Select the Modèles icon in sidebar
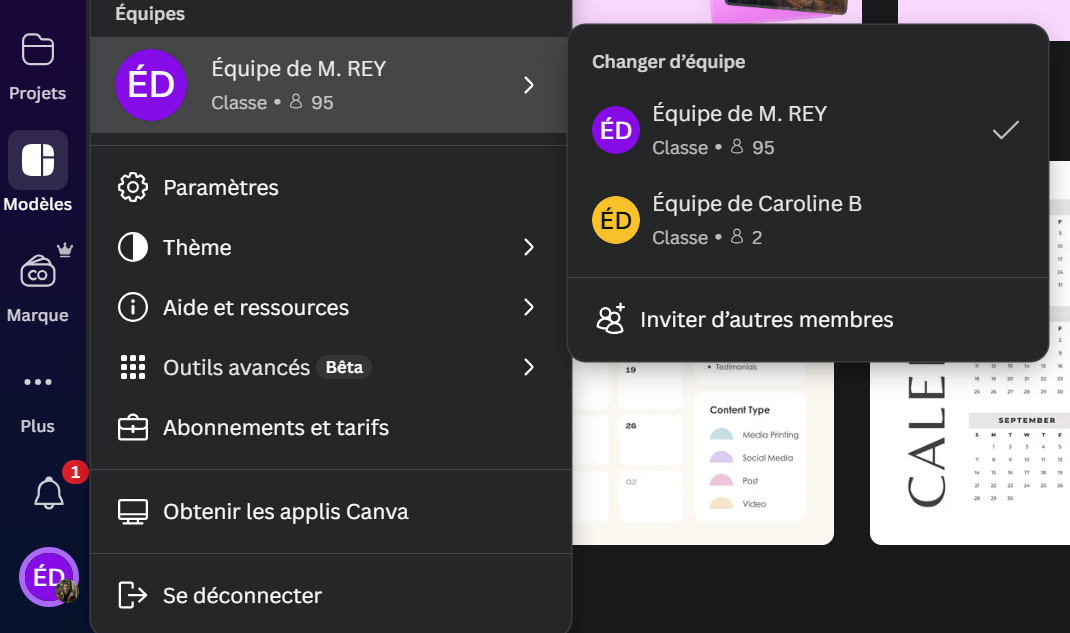This screenshot has width=1070, height=633. pos(38,160)
